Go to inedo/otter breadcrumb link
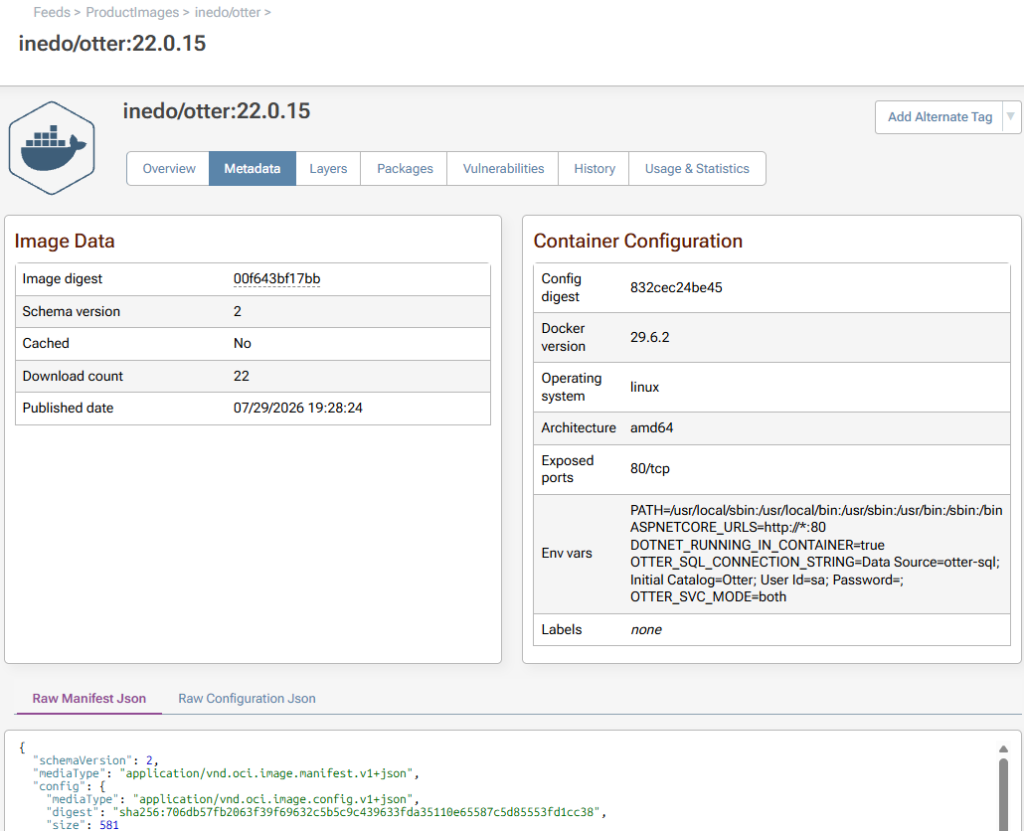 coord(227,12)
